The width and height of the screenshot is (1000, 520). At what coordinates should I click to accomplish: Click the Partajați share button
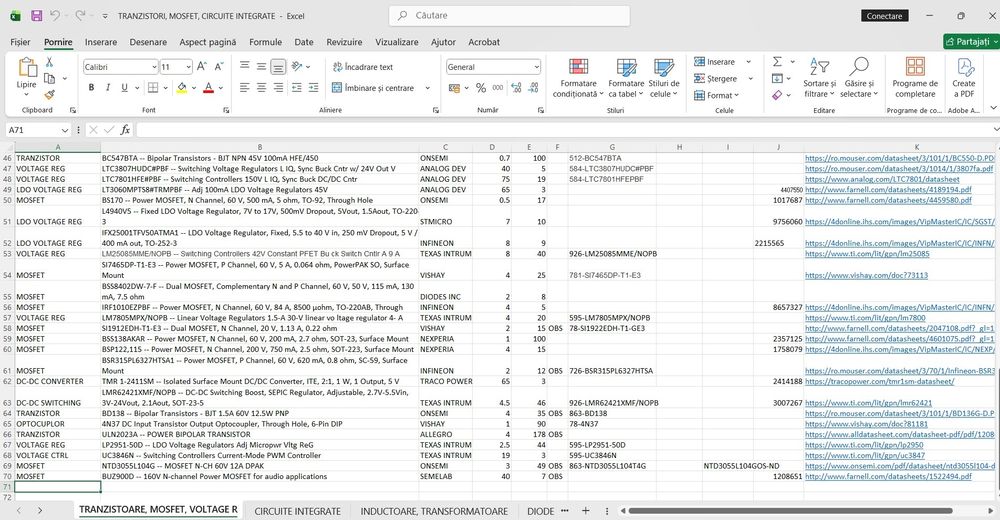click(971, 41)
